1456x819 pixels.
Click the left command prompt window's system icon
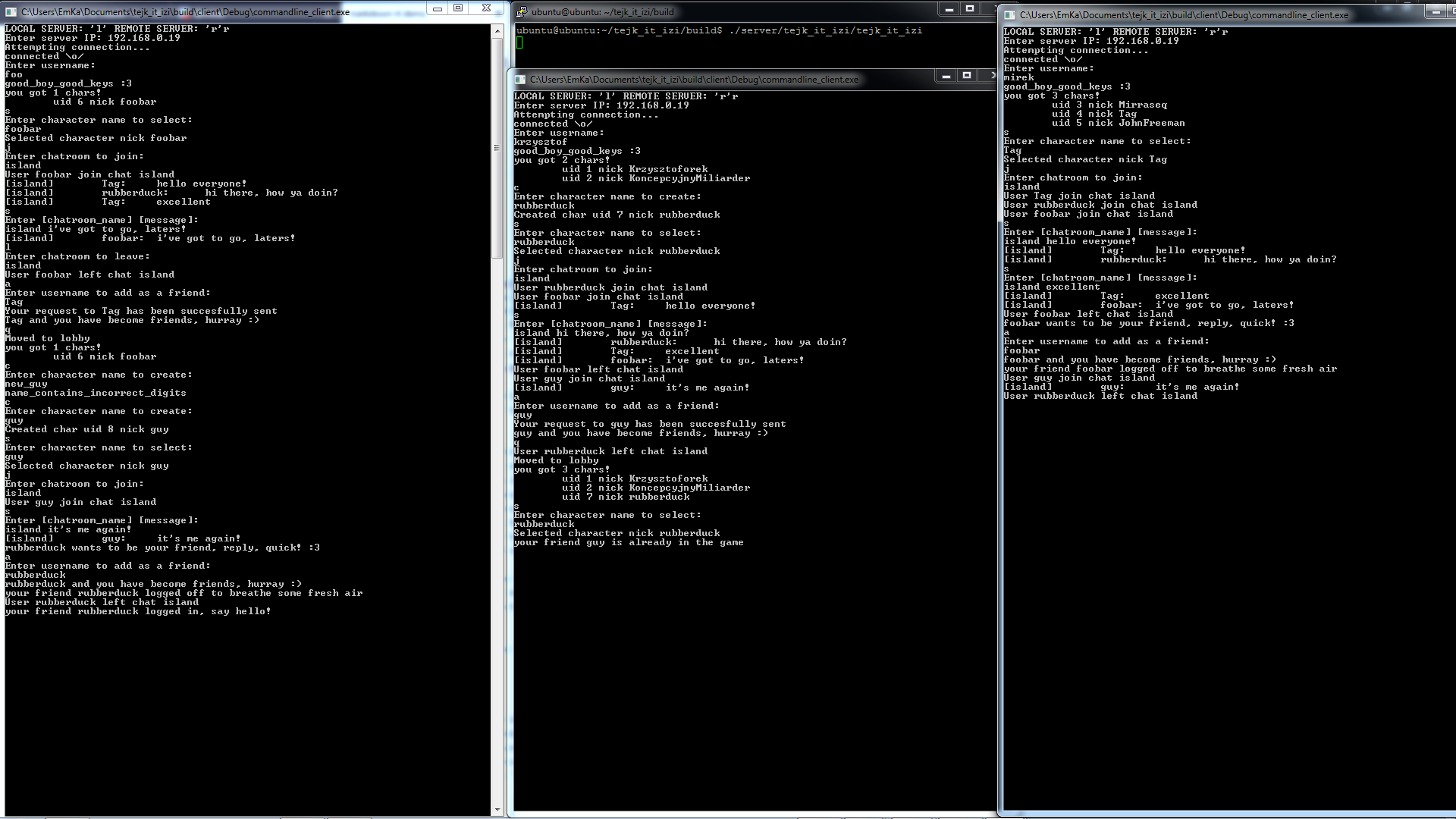[x=11, y=11]
